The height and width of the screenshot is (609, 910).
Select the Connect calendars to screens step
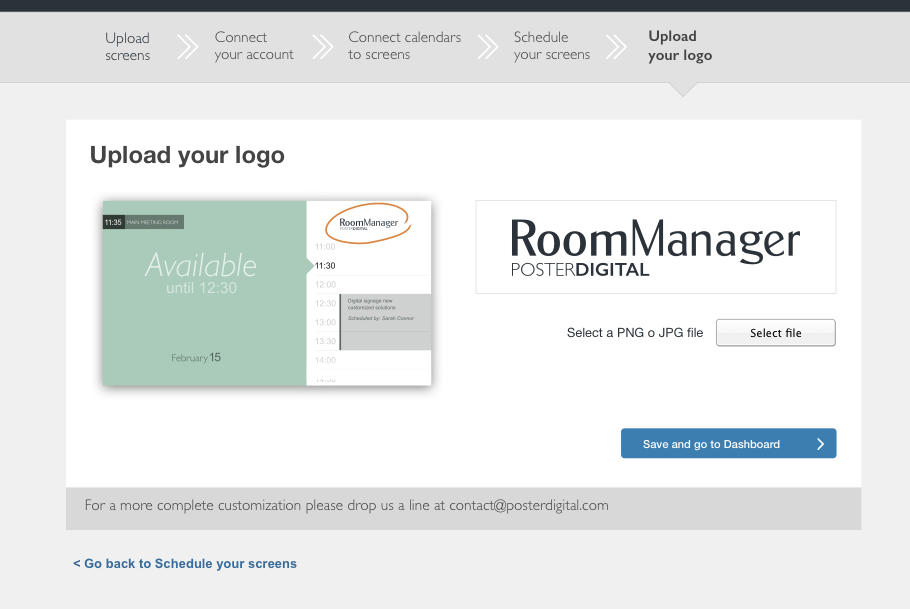click(x=405, y=46)
